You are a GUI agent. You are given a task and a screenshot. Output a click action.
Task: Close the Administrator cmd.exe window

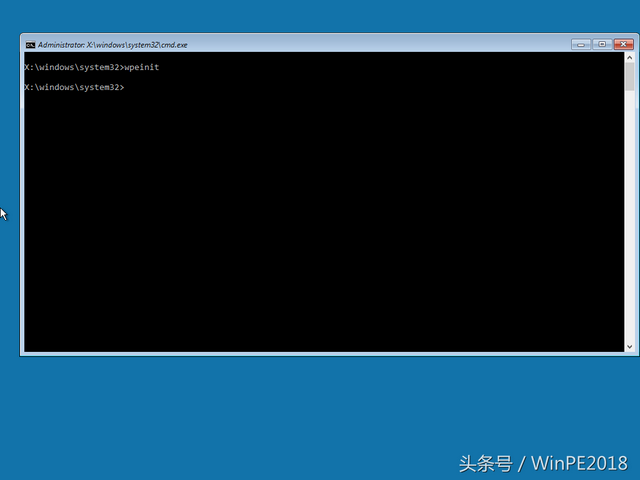[624, 44]
